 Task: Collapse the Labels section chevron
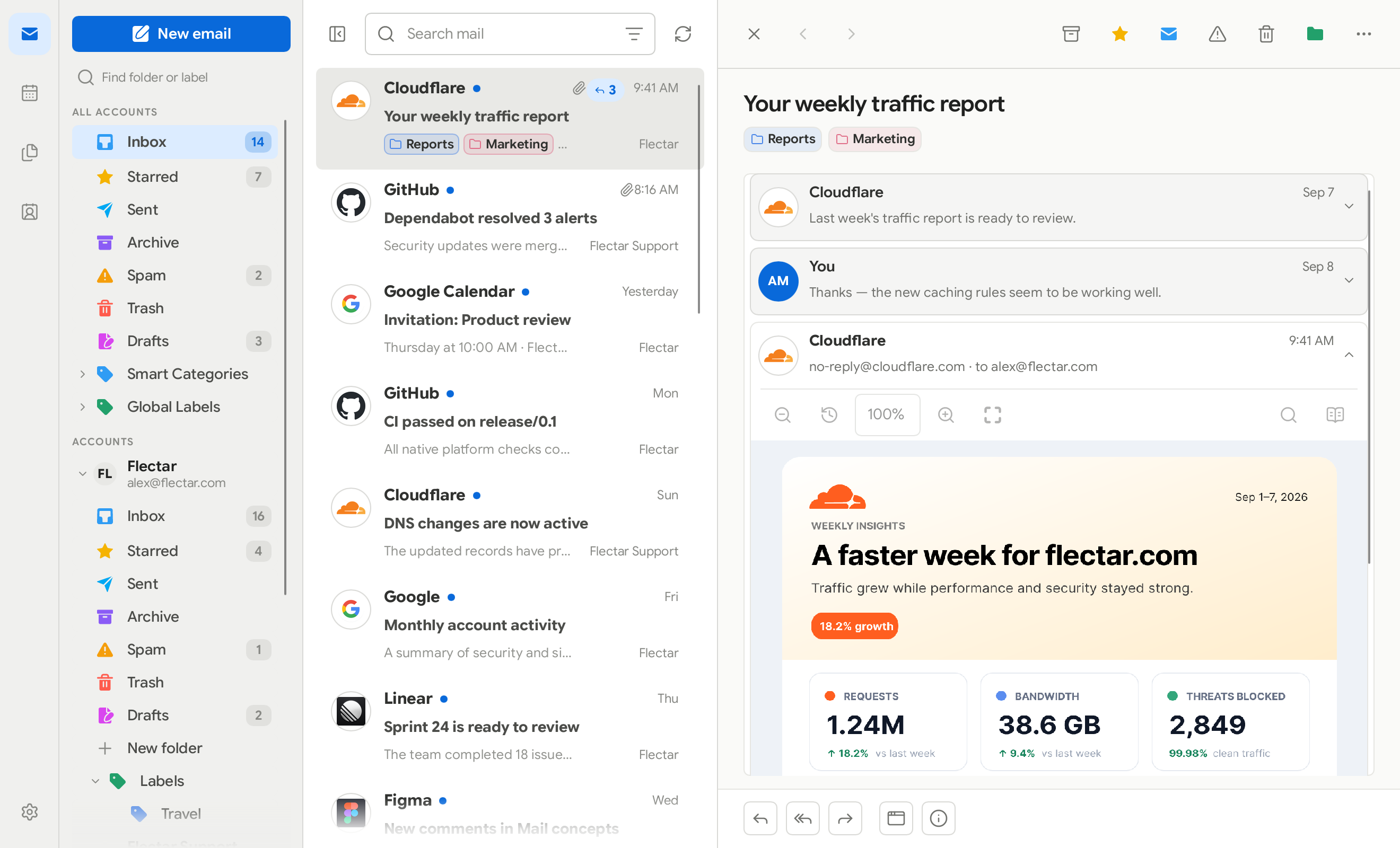click(95, 782)
